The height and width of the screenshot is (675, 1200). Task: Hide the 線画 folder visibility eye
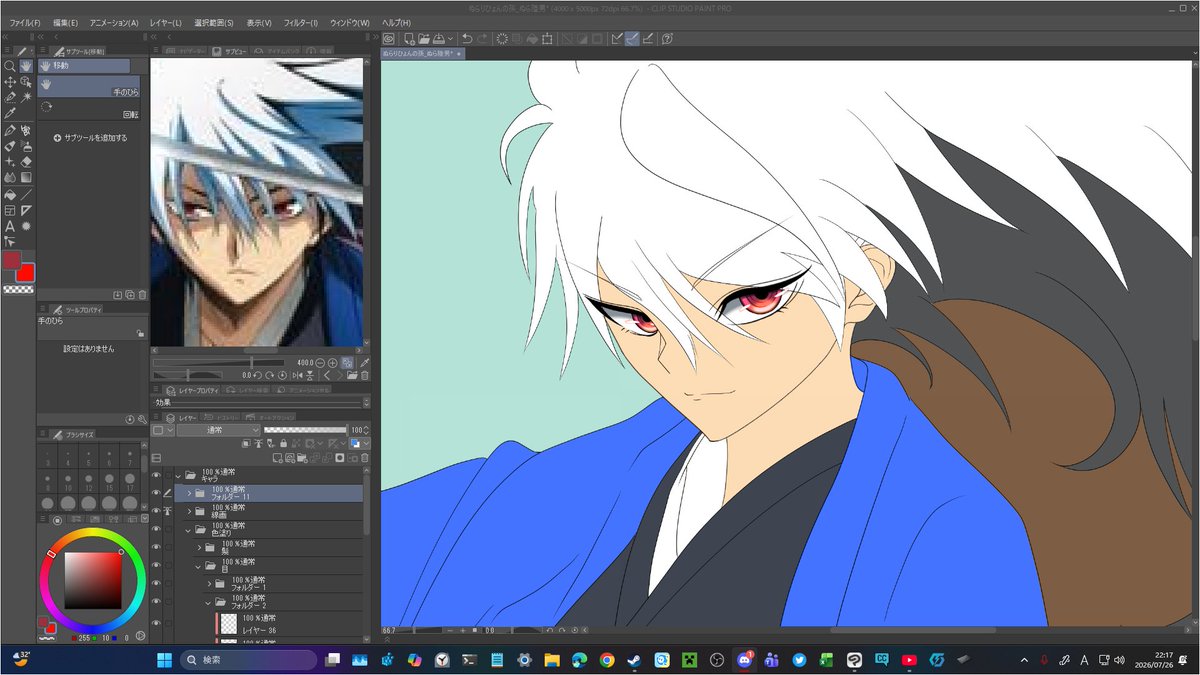[x=156, y=510]
